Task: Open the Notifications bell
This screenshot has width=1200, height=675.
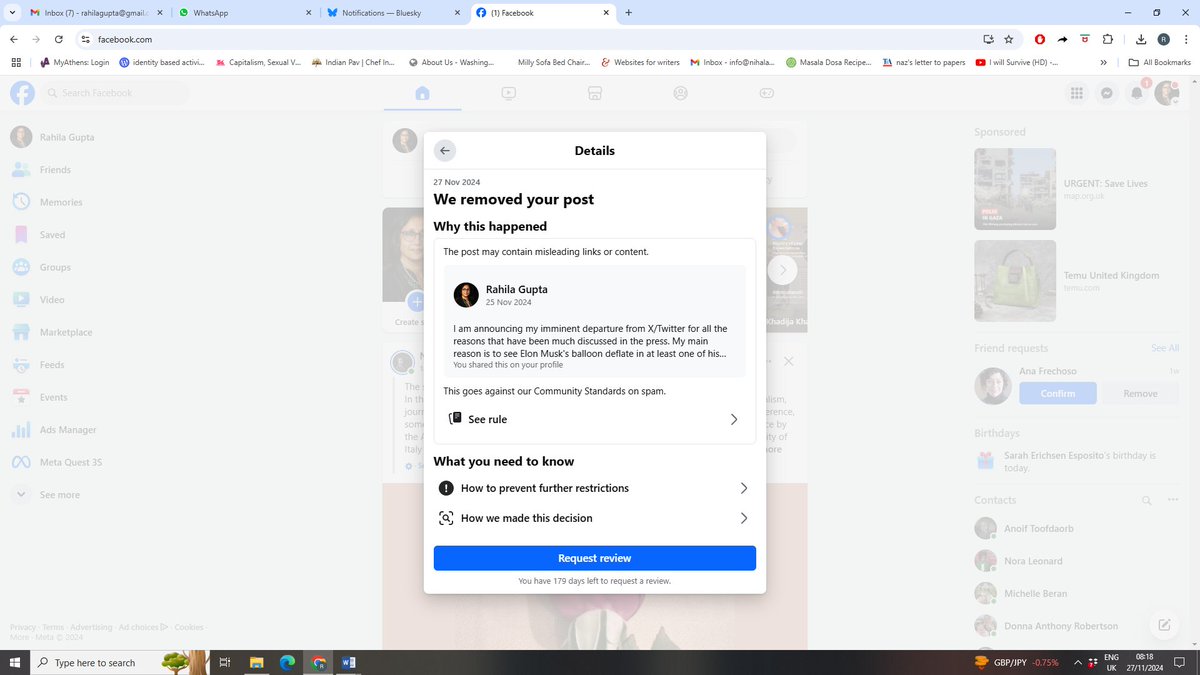Action: pos(1137,93)
